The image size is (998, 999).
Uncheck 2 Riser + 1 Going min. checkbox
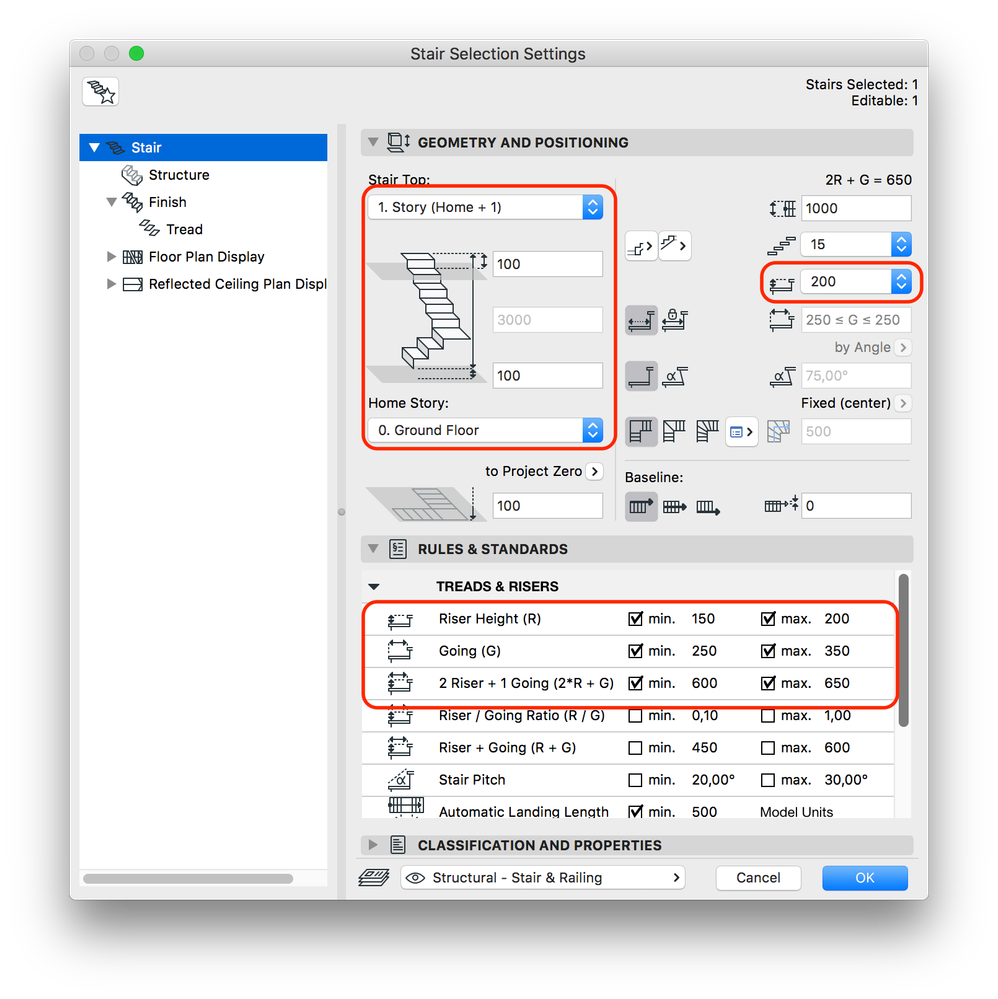tap(635, 683)
